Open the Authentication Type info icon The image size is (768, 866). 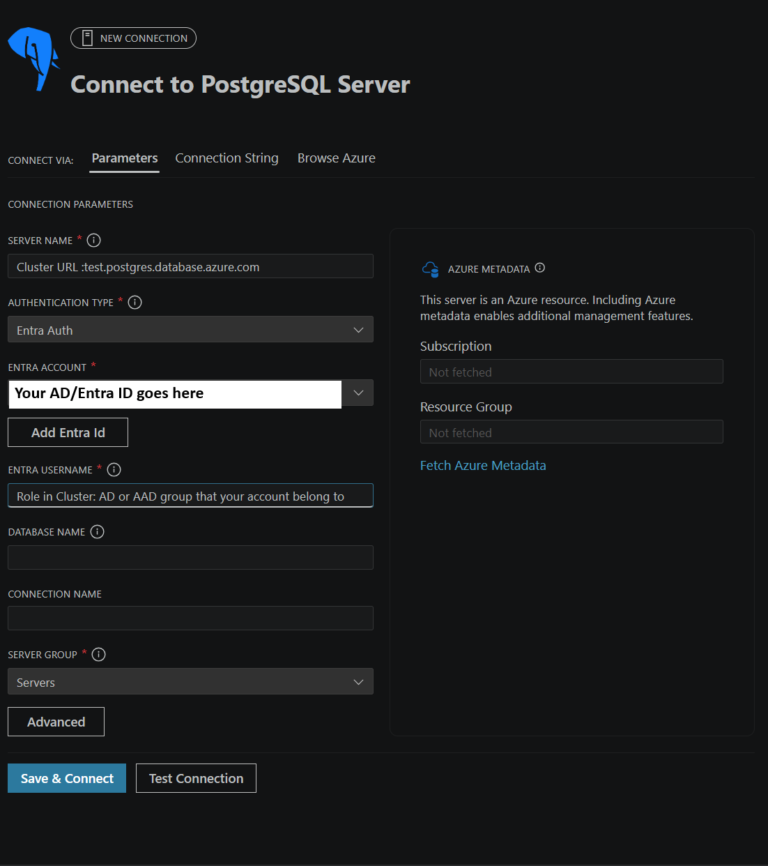click(x=135, y=302)
